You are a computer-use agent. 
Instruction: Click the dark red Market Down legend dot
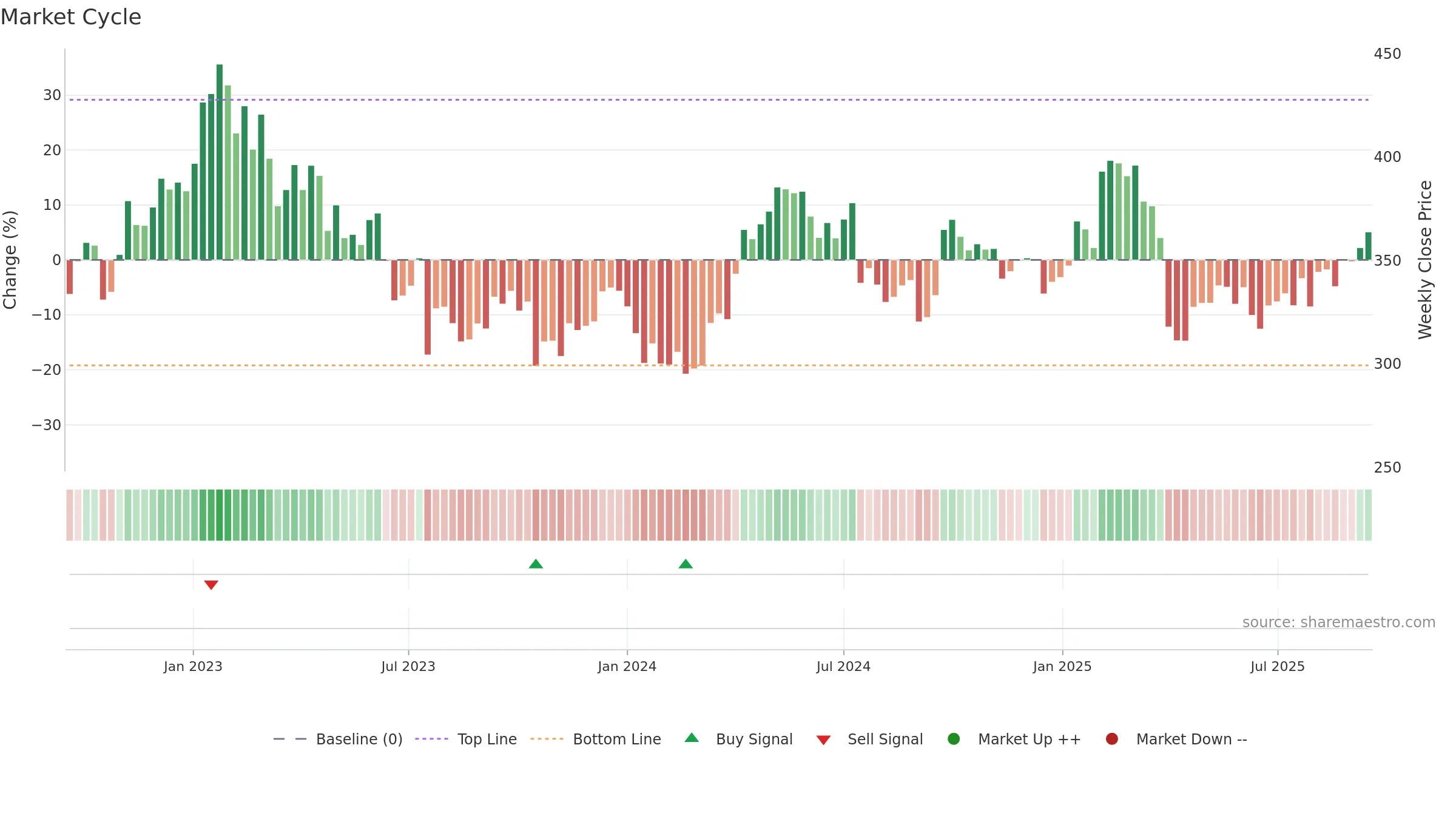click(1112, 739)
